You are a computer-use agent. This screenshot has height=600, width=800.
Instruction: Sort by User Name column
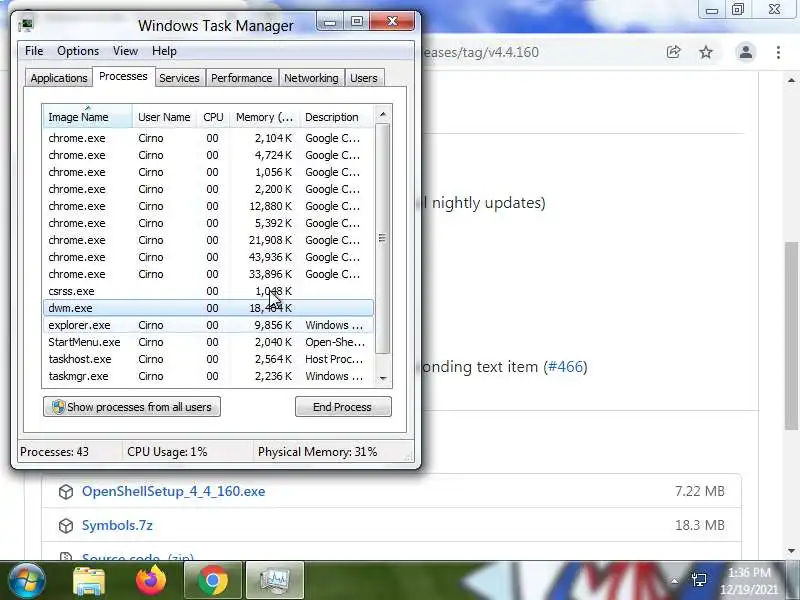[x=164, y=117]
